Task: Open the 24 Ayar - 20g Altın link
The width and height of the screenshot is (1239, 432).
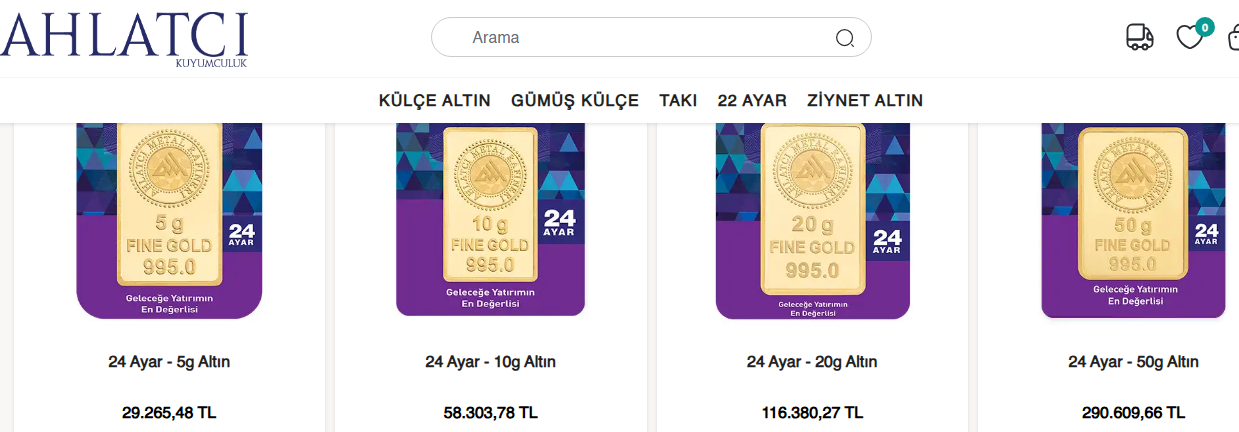Action: click(x=812, y=362)
